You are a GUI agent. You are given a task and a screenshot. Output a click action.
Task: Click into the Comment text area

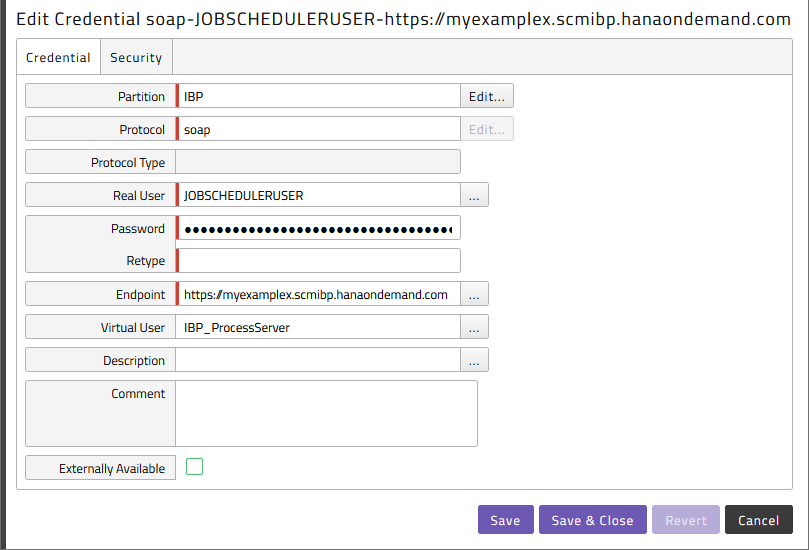(x=327, y=413)
